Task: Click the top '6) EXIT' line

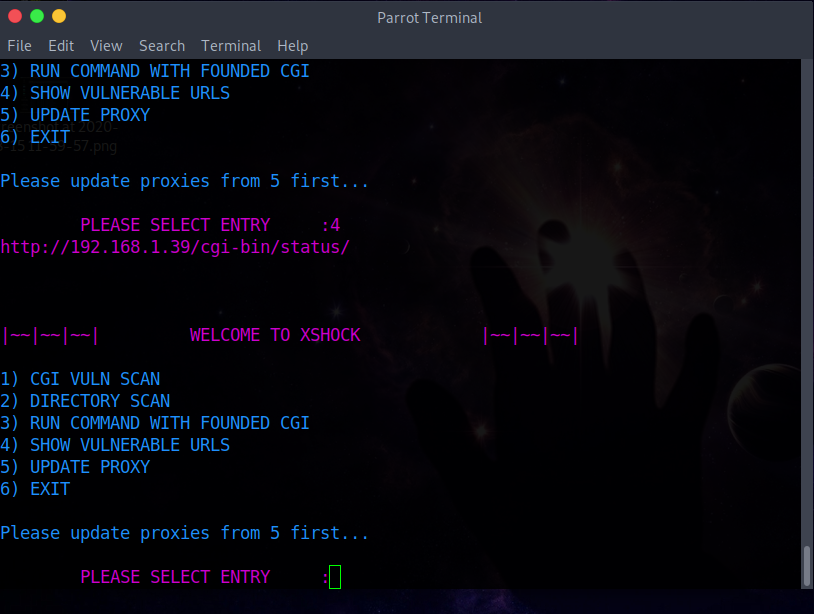Action: point(35,137)
